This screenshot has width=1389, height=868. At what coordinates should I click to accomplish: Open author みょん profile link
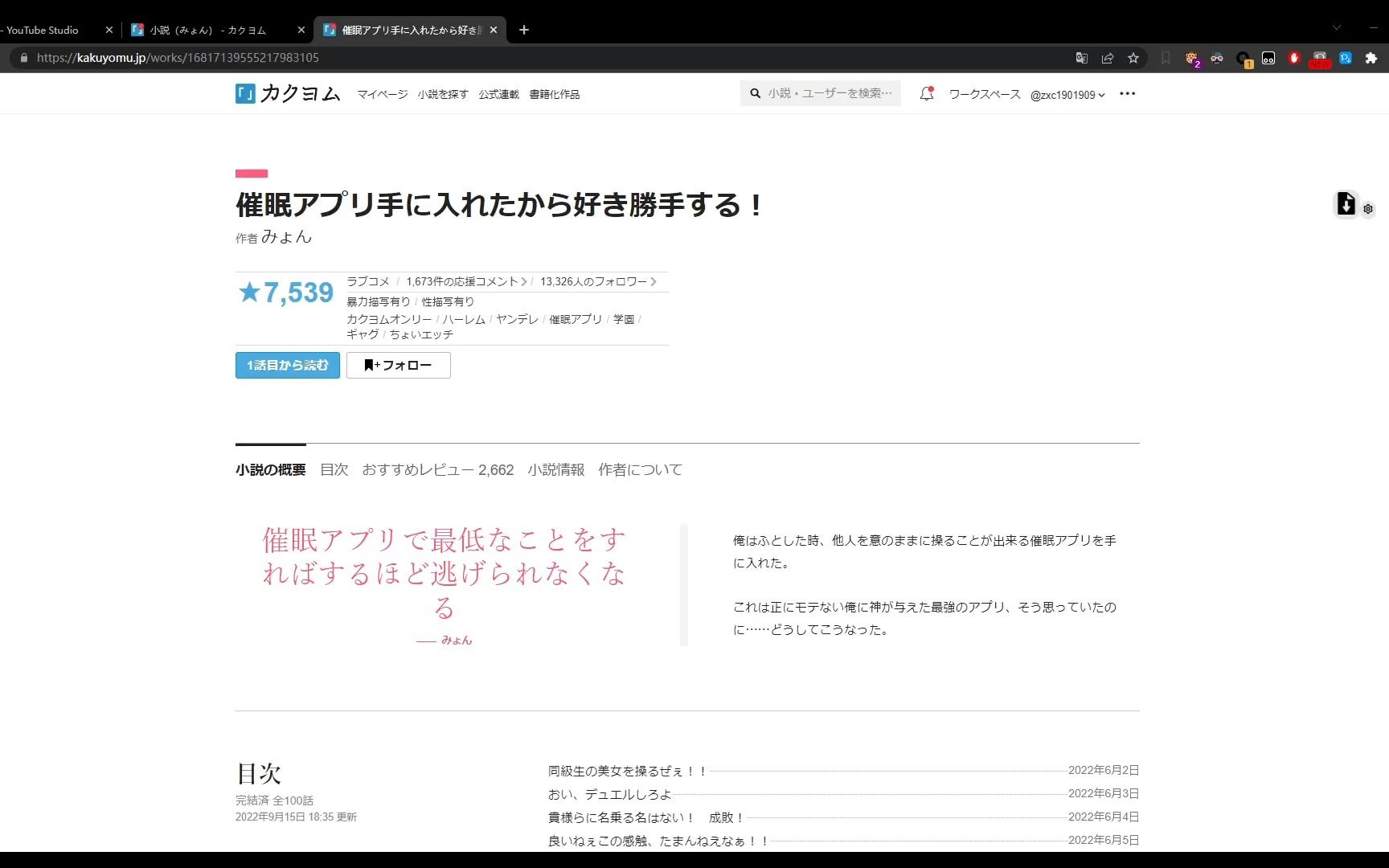point(286,236)
